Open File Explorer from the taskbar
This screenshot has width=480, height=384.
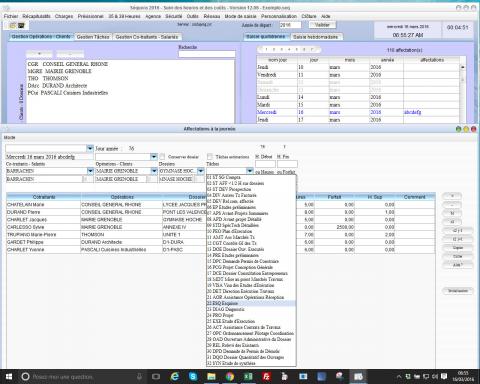coord(211,377)
